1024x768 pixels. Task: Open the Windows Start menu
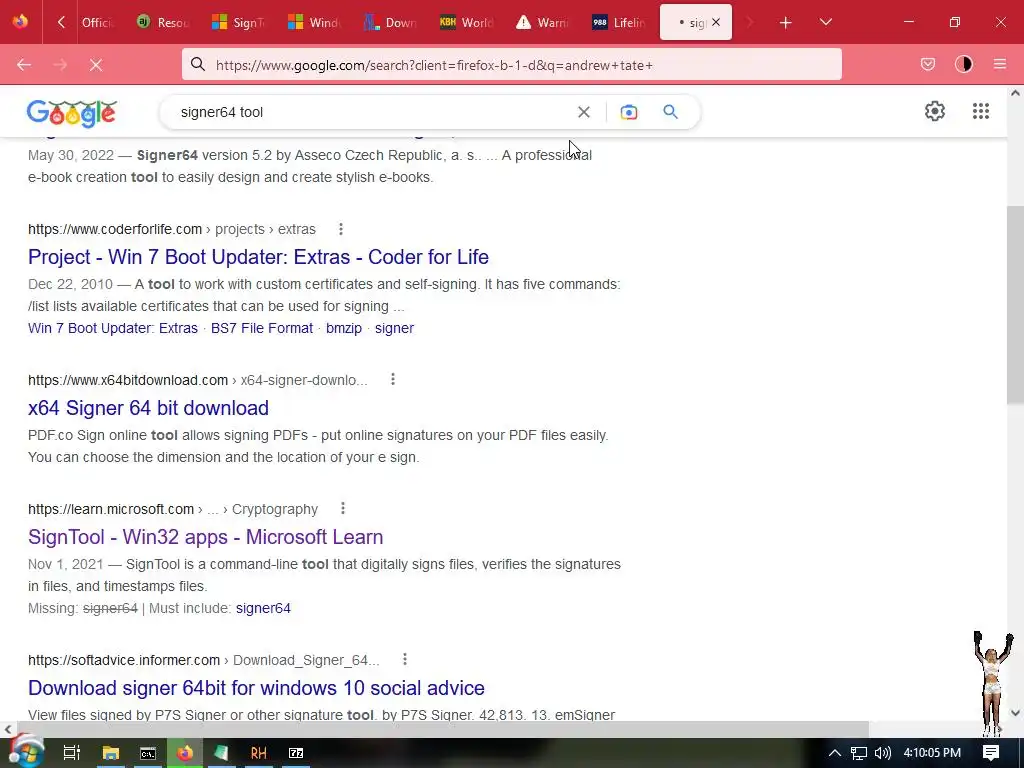tap(25, 752)
